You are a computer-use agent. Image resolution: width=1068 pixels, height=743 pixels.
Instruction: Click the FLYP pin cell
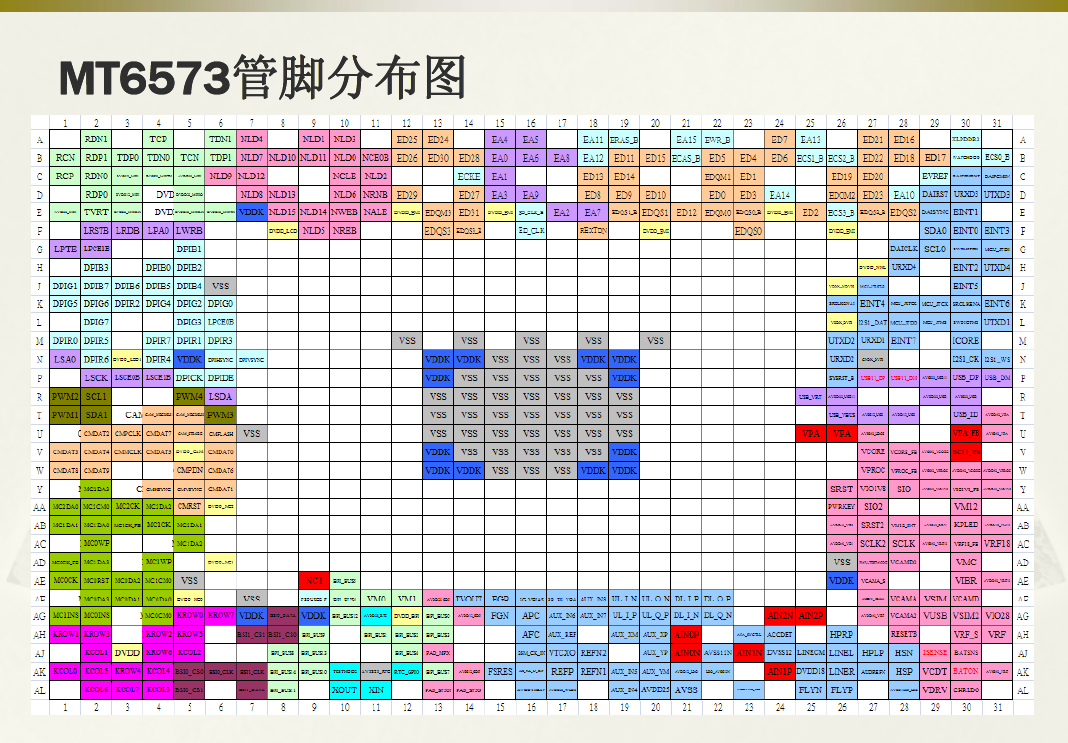click(842, 689)
